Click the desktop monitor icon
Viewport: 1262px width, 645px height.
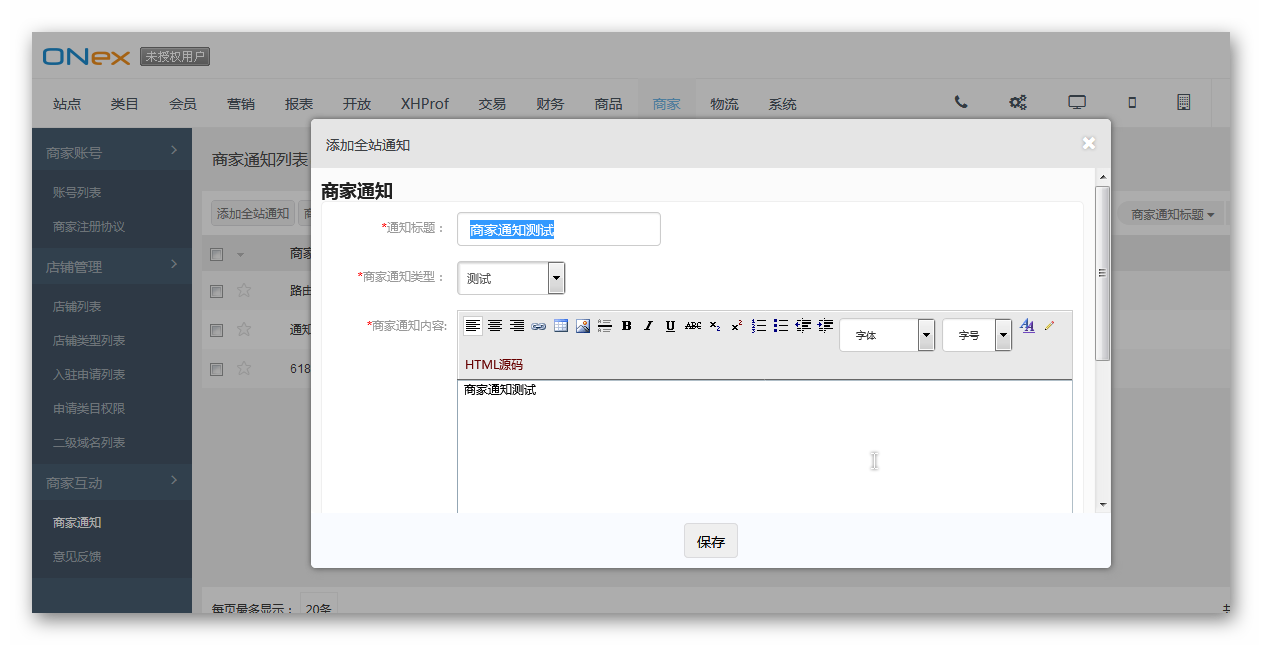pyautogui.click(x=1077, y=102)
